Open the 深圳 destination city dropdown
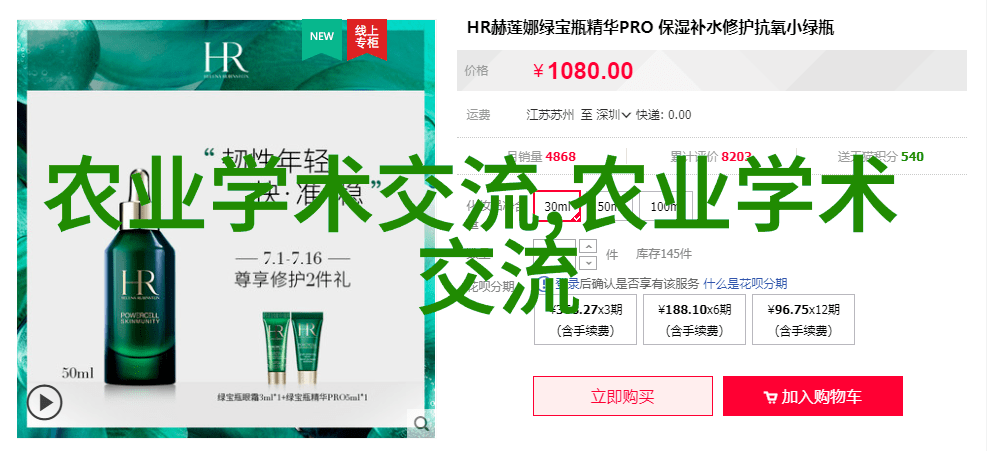 [x=613, y=115]
